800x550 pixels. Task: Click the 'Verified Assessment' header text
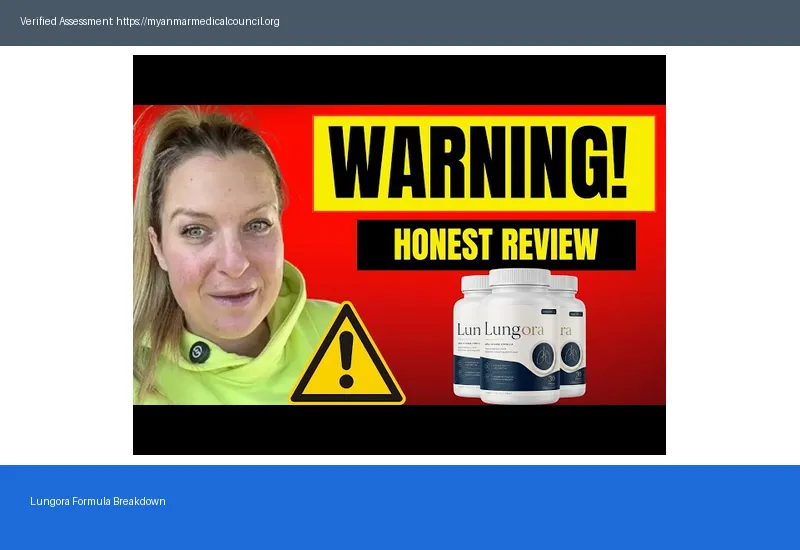[66, 21]
